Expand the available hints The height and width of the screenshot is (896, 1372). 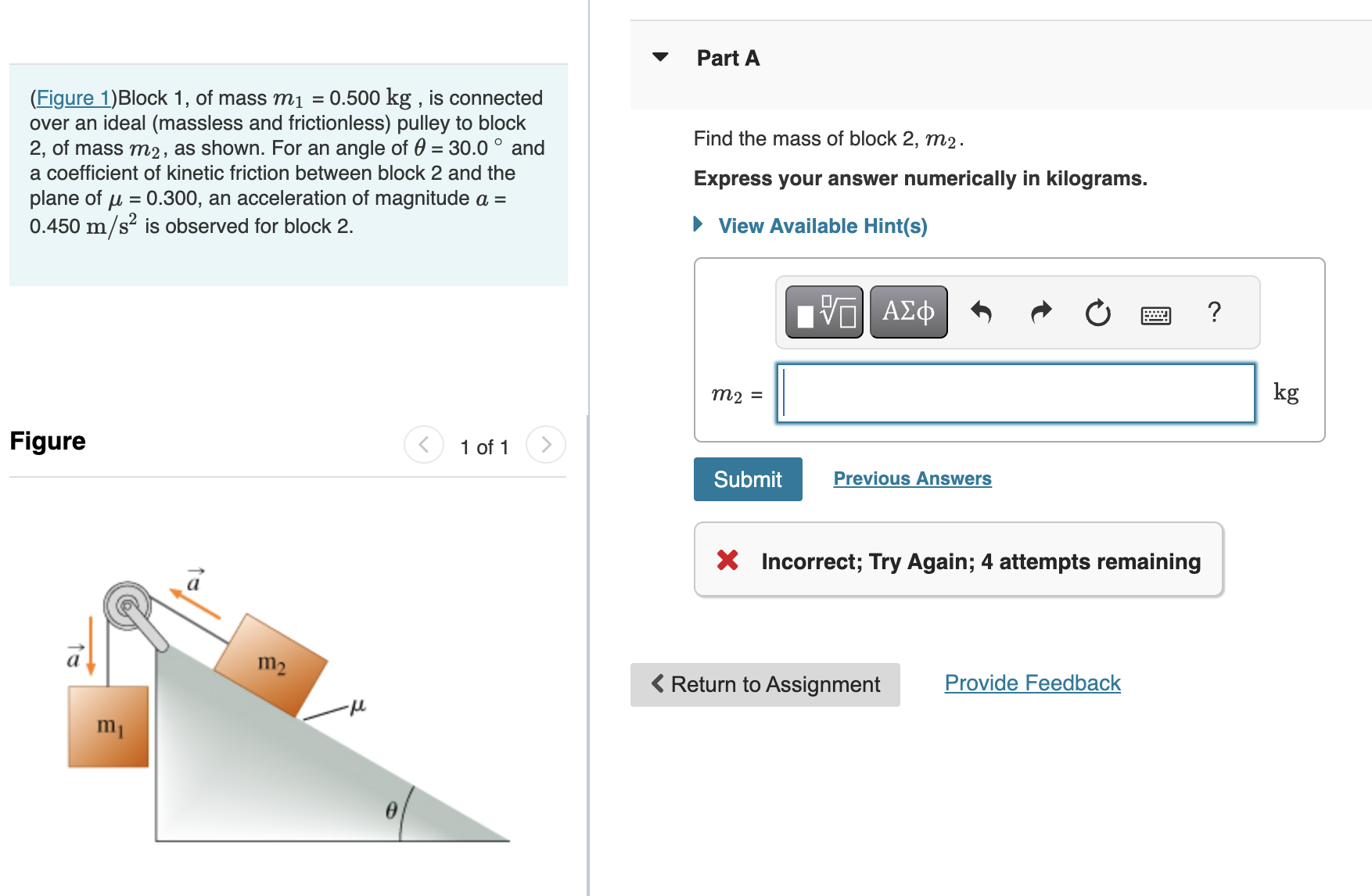[x=821, y=225]
